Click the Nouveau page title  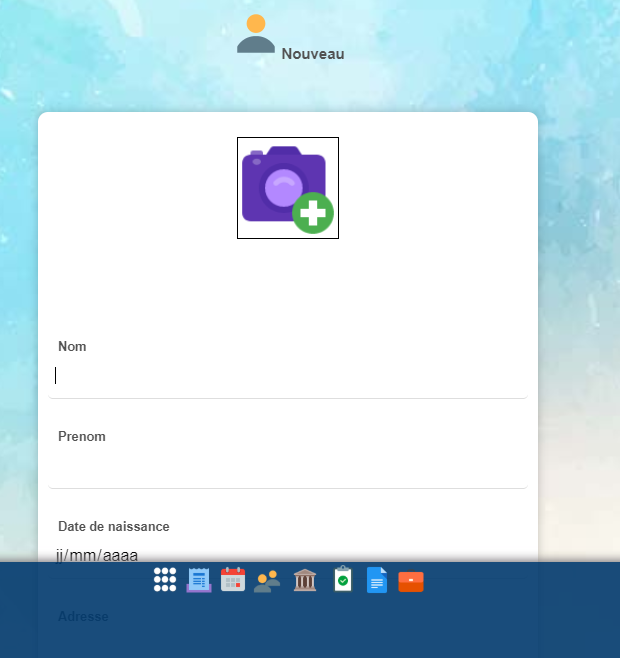(x=313, y=54)
